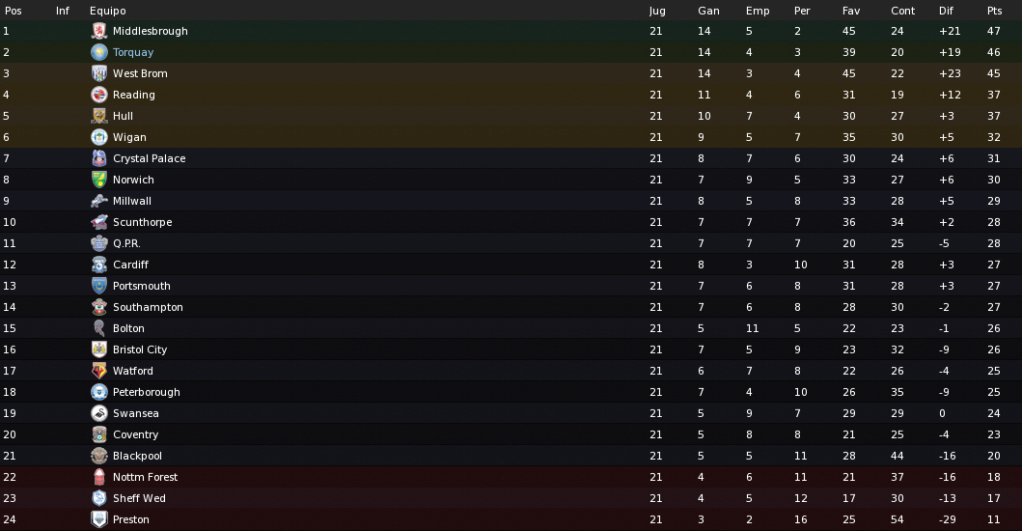
Task: Click the Cardiff club badge
Action: pyautogui.click(x=99, y=265)
